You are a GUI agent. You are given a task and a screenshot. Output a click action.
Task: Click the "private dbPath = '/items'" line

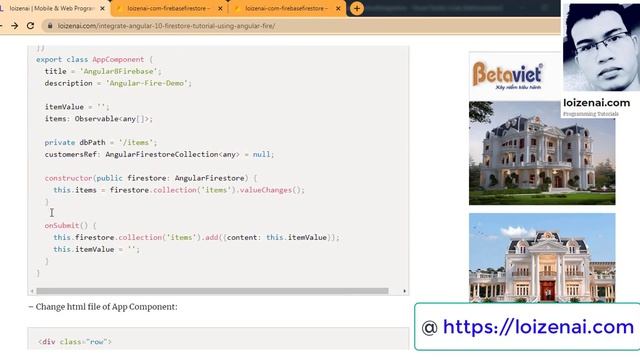pyautogui.click(x=101, y=142)
